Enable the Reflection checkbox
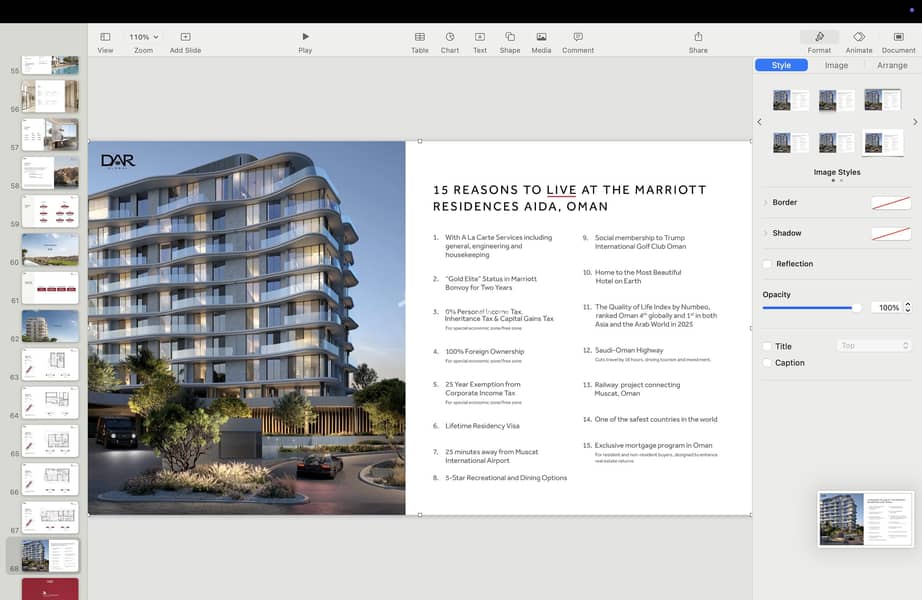 coord(767,264)
